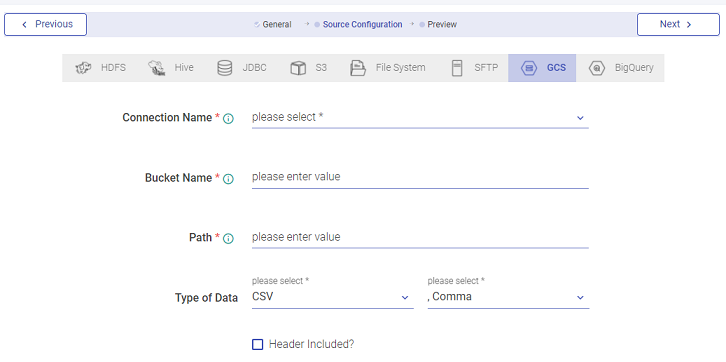Switch to the S3 source tab
Screen dimensions: 726x362
point(308,68)
